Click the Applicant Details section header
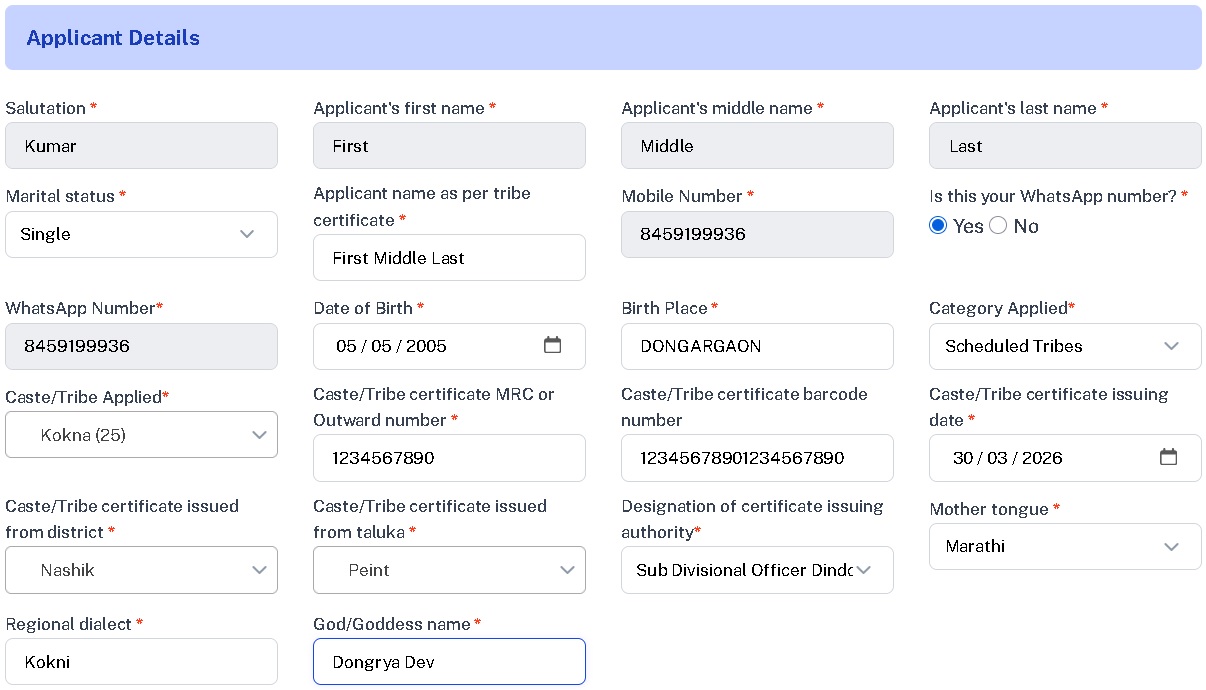This screenshot has height=690, width=1206. 113,38
